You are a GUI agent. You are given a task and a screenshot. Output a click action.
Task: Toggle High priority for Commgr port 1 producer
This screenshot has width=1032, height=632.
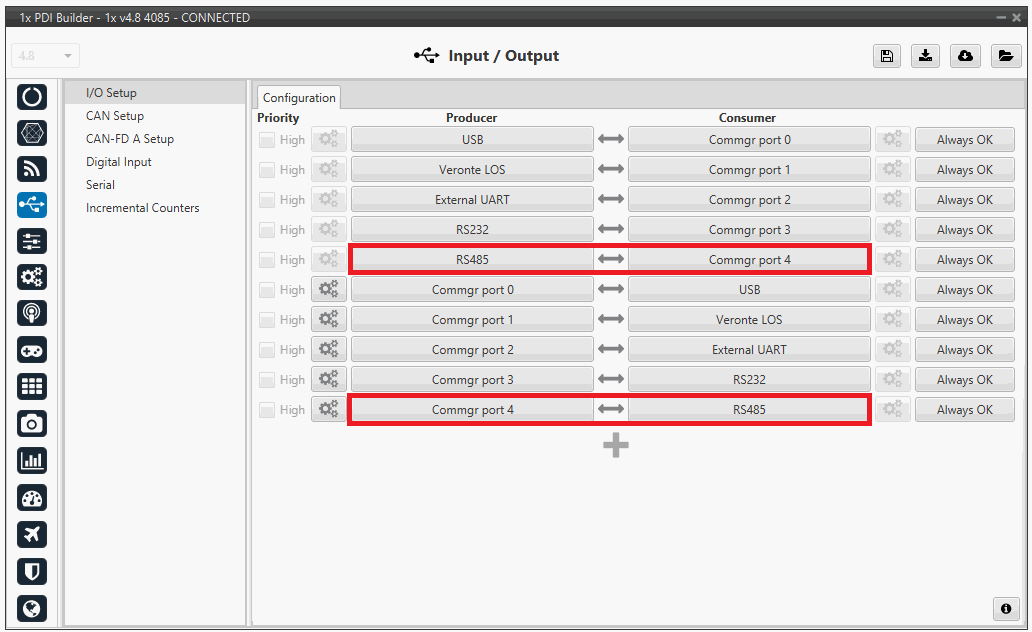click(267, 320)
